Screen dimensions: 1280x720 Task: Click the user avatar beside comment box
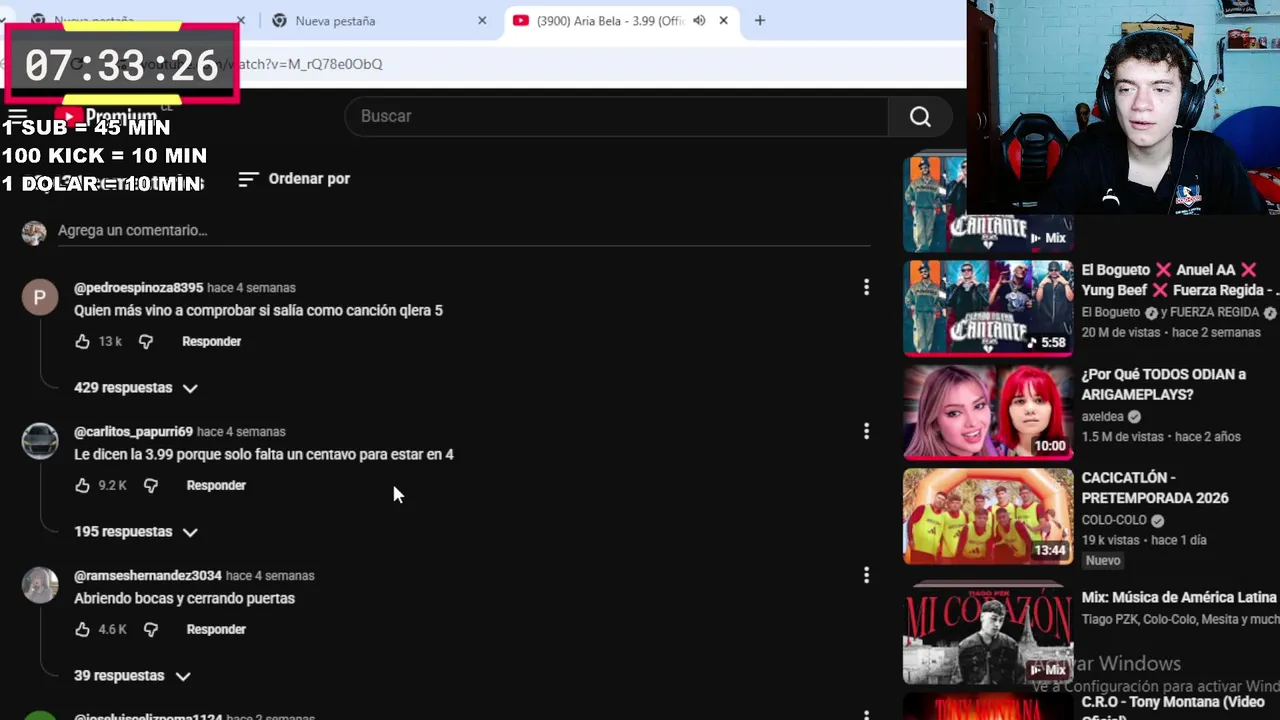[x=34, y=233]
